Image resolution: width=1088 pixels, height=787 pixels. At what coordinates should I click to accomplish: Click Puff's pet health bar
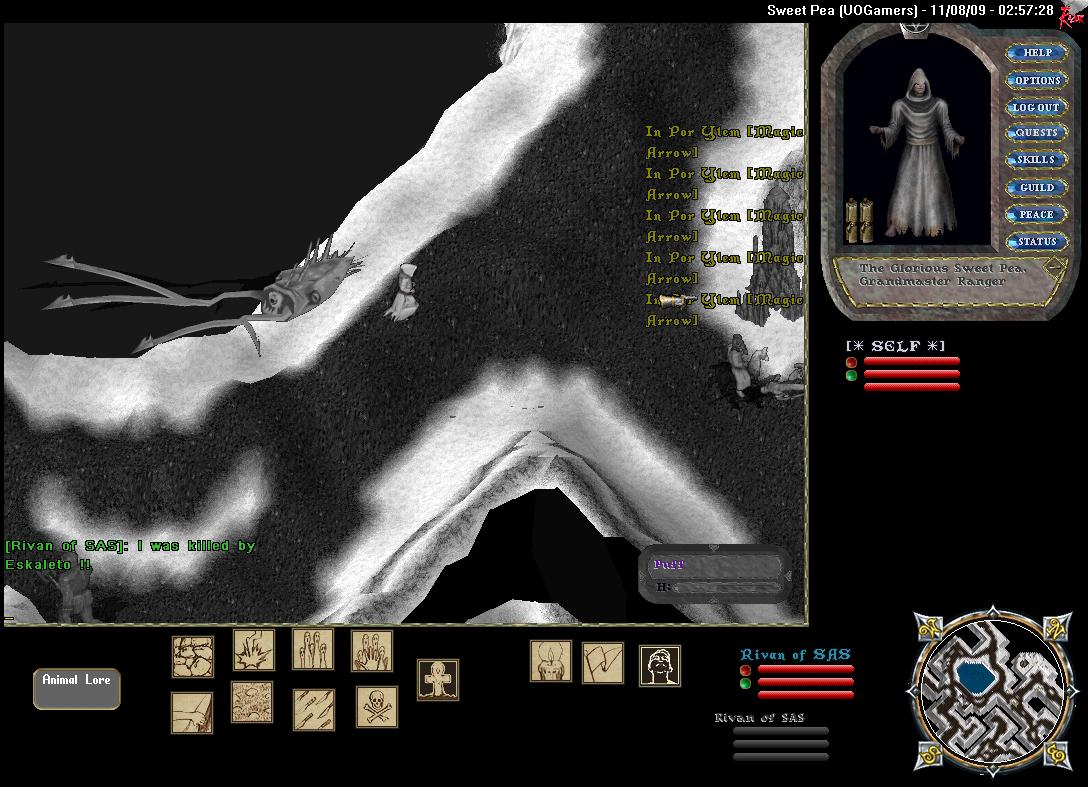point(715,575)
